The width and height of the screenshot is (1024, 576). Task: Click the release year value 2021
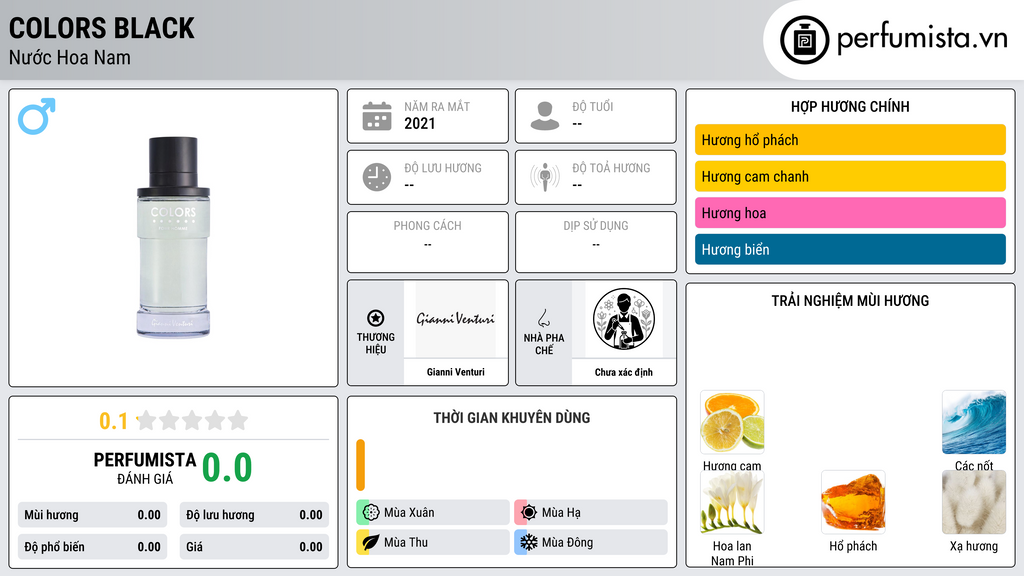pyautogui.click(x=419, y=123)
